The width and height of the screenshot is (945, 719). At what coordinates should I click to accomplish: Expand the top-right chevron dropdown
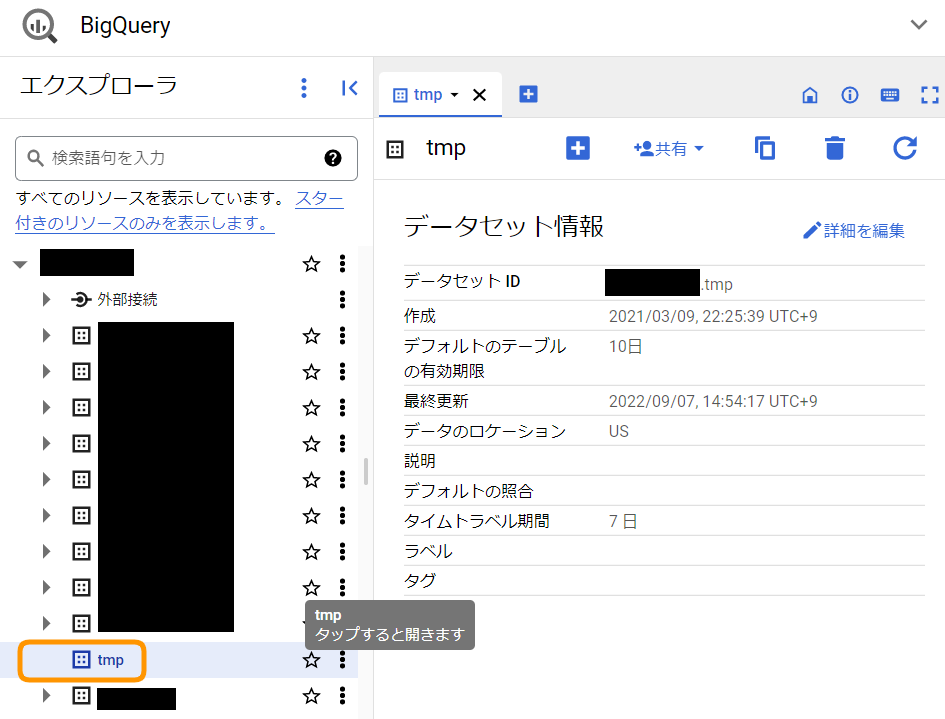click(x=918, y=25)
